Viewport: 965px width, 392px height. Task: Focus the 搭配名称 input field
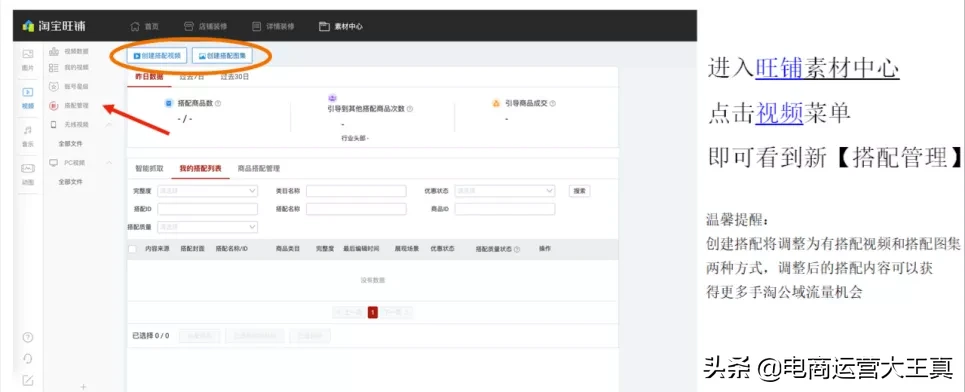[x=356, y=209]
